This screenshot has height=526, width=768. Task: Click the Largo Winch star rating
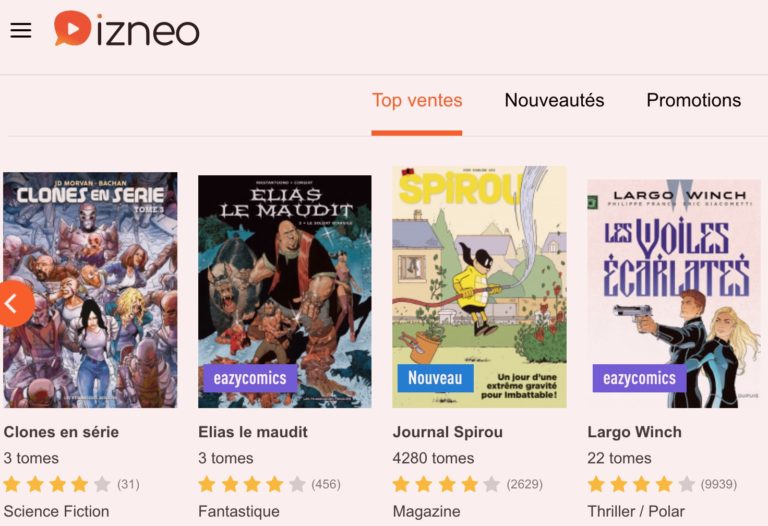pos(641,484)
